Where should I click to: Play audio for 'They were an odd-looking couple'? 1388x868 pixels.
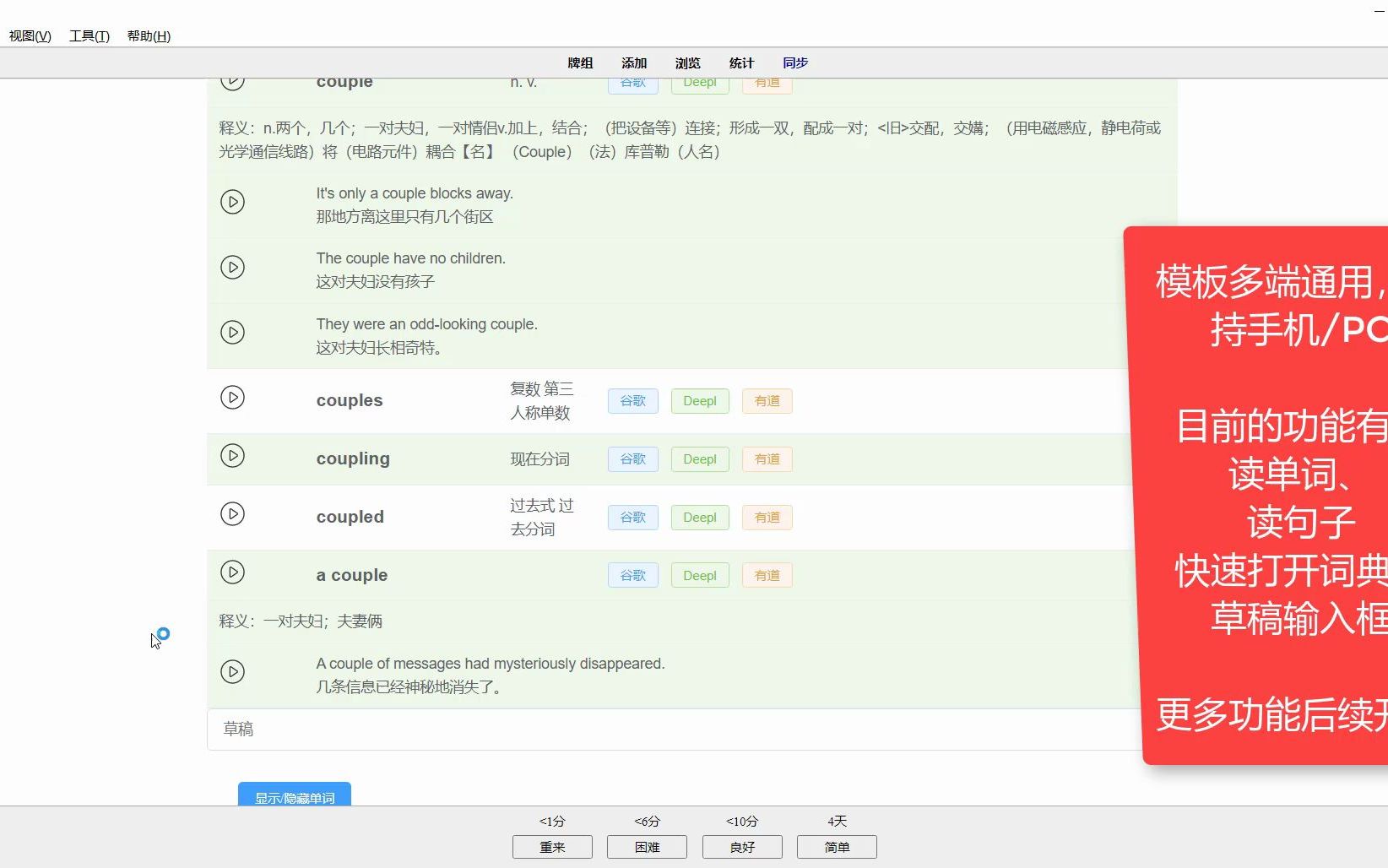[x=232, y=332]
